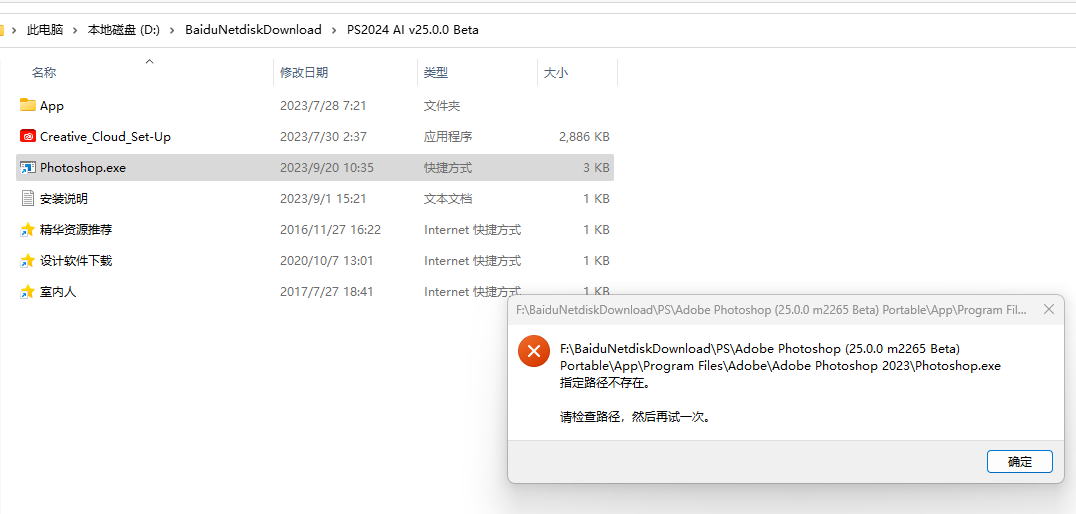Viewport: 1076px width, 514px height.
Task: Click the star icon beside 设计软件下载
Action: pyautogui.click(x=27, y=261)
